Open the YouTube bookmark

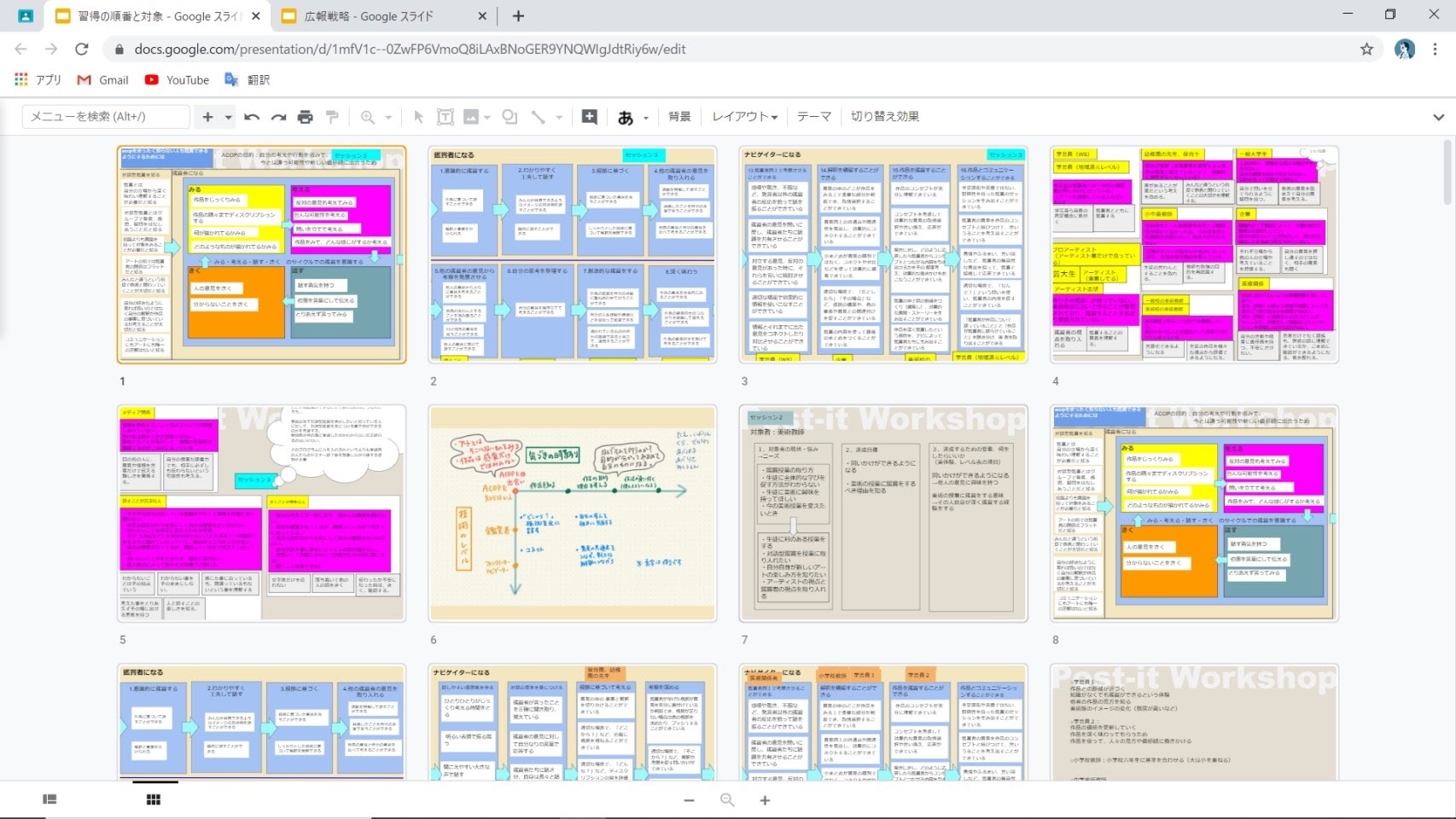point(177,79)
